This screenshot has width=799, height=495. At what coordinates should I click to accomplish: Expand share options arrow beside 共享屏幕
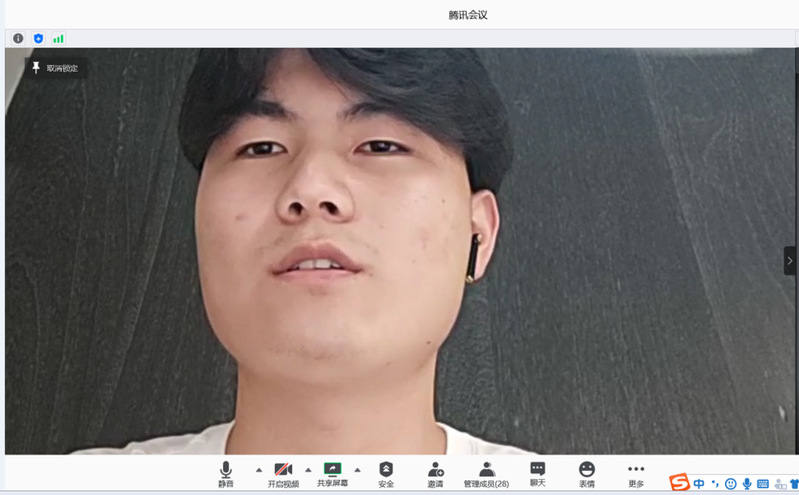[x=357, y=469]
